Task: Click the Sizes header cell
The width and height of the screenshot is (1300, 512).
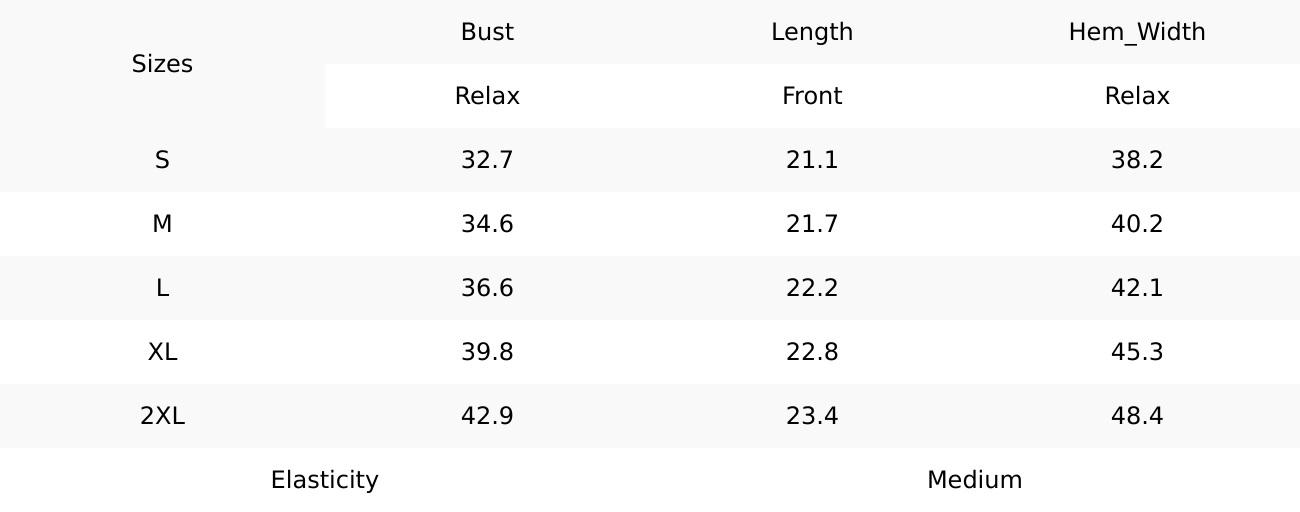Action: coord(162,64)
